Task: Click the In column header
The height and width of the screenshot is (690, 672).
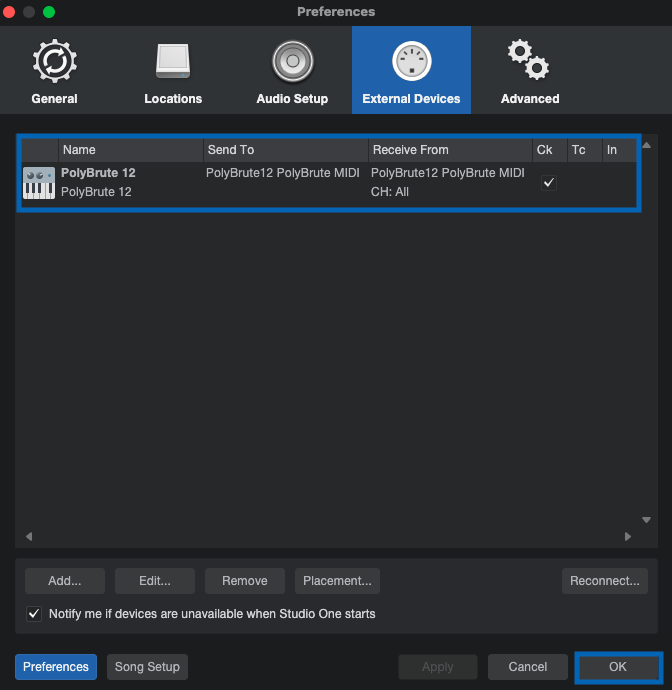Action: click(619, 150)
